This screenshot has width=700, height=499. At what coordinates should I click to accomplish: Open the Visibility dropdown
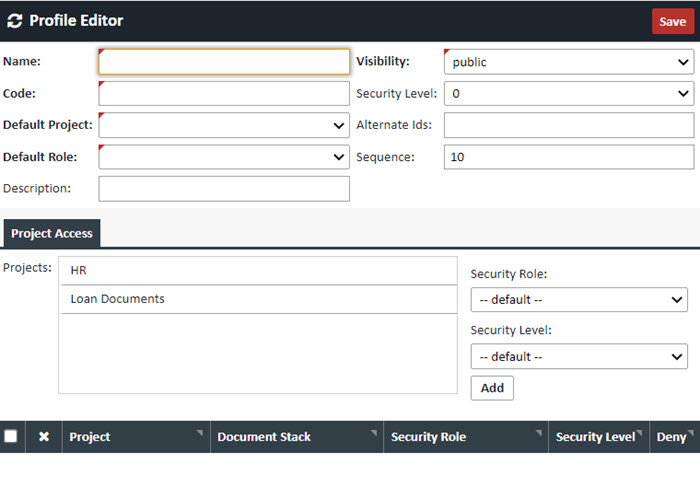click(568, 62)
